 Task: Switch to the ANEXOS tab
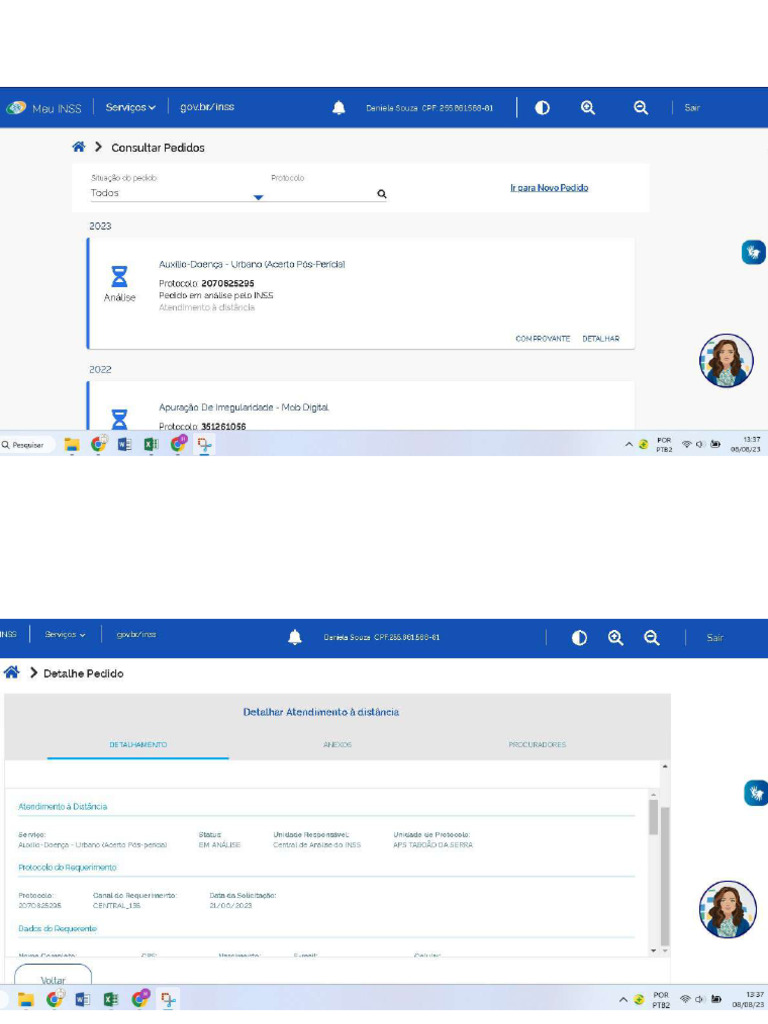(337, 744)
